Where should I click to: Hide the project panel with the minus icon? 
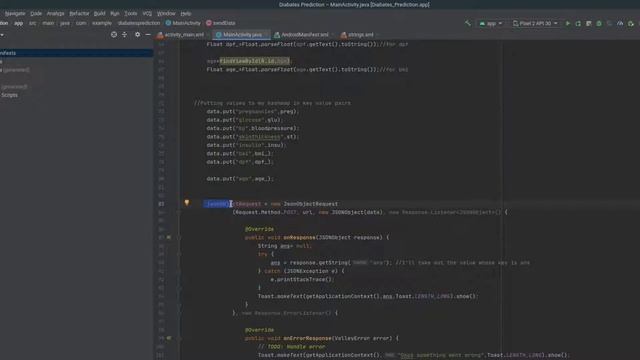[x=148, y=35]
